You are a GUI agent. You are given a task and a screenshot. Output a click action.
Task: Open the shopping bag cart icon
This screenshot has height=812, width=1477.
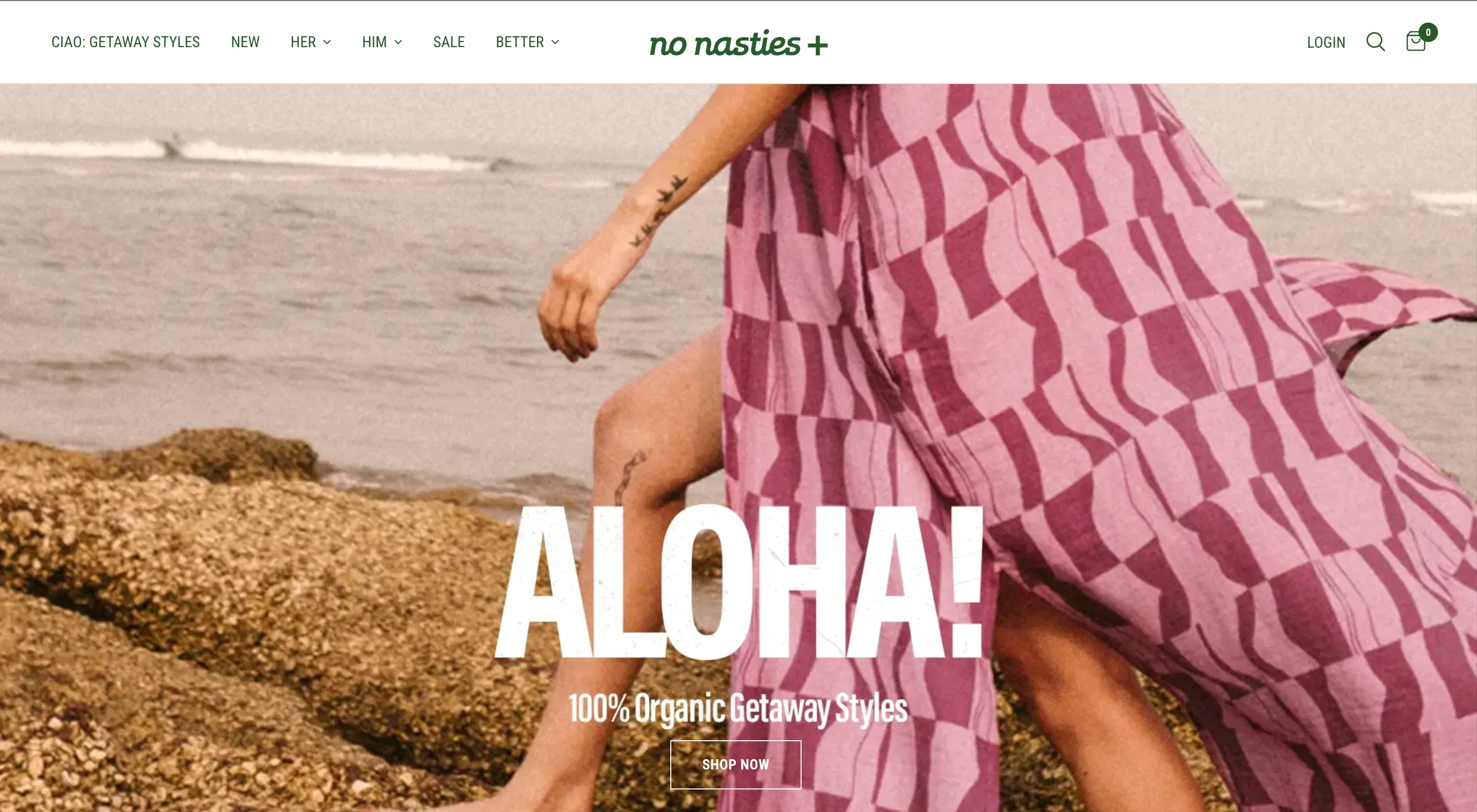pyautogui.click(x=1415, y=42)
